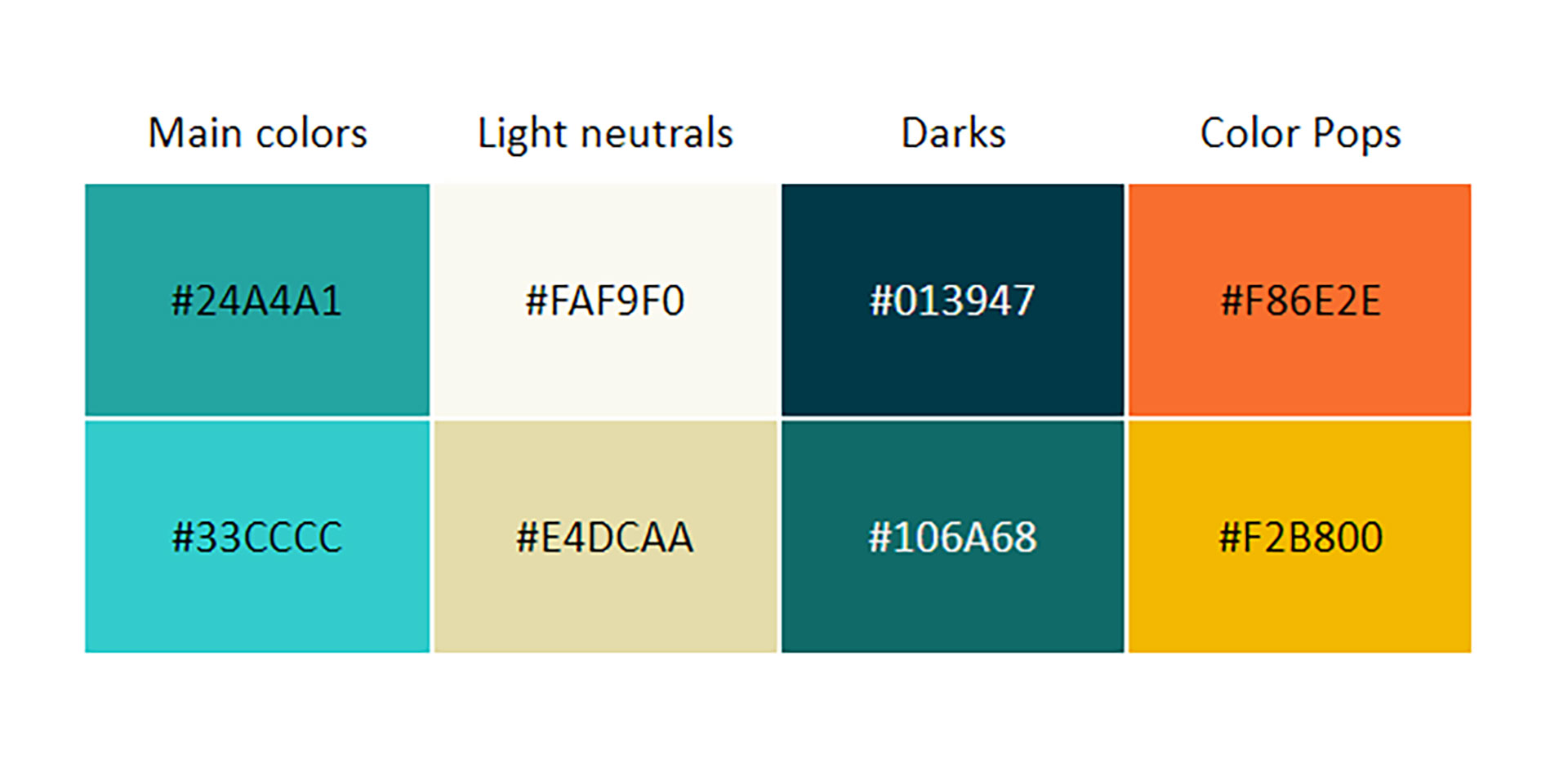This screenshot has height=768, width=1568.
Task: Select the #F2B800 hex code text
Action: [1300, 538]
